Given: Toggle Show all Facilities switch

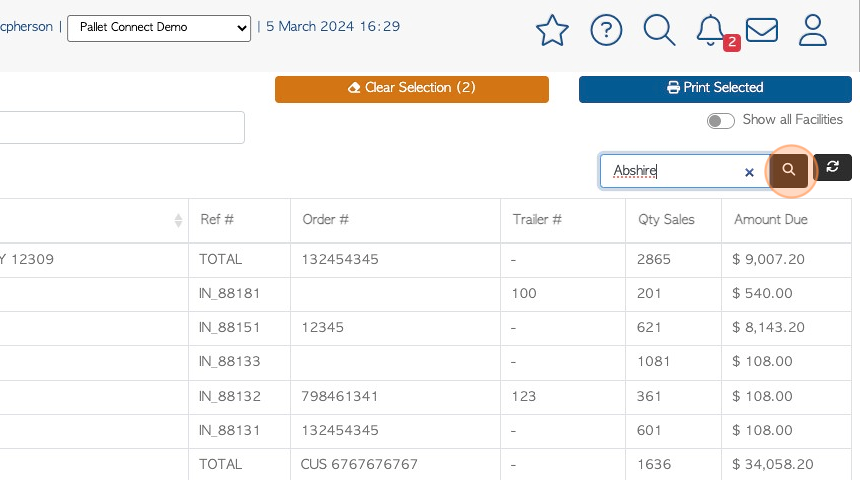Looking at the screenshot, I should click(720, 121).
